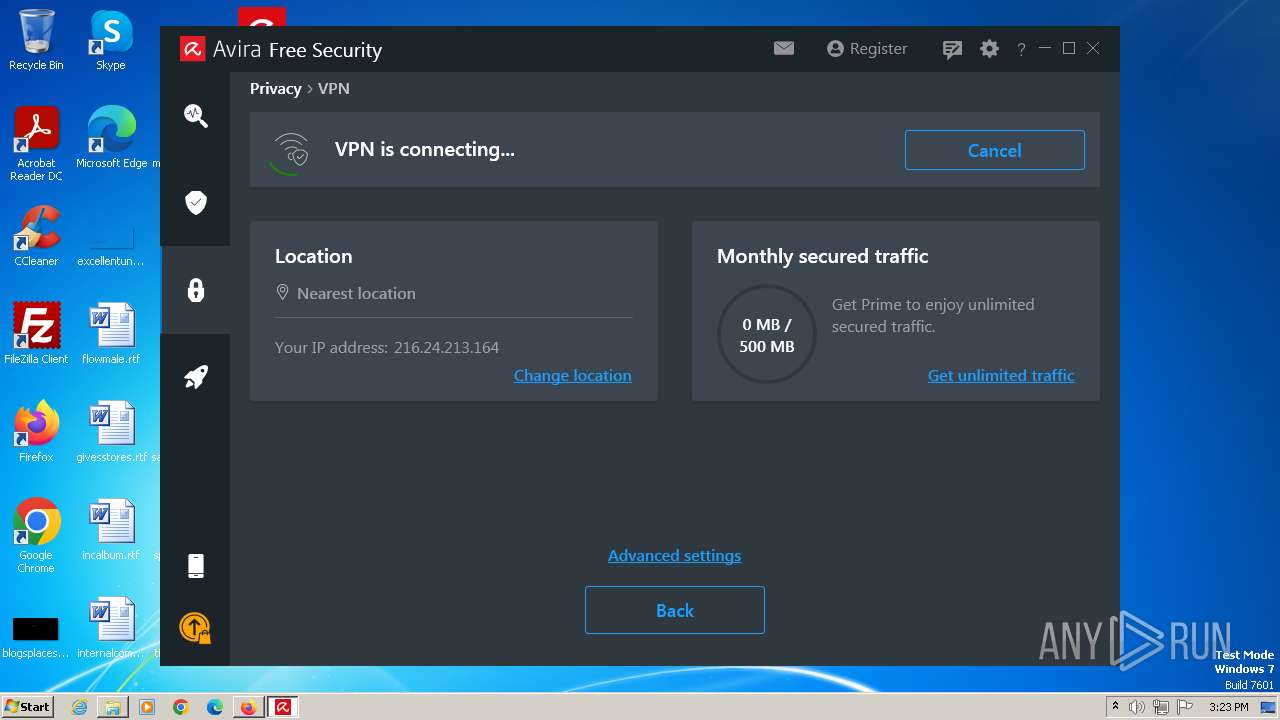Open Firefox desktop shortcut
1280x720 pixels.
(36, 432)
